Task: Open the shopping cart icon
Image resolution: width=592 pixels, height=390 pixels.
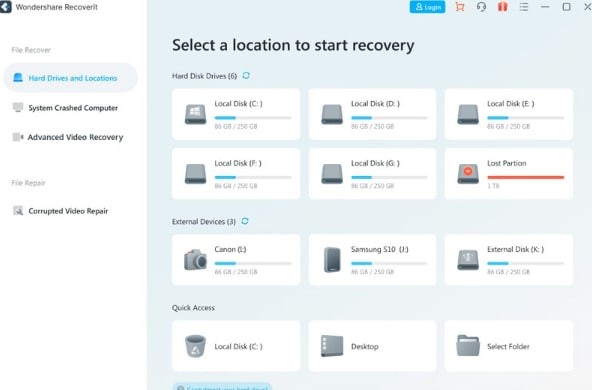Action: point(459,7)
